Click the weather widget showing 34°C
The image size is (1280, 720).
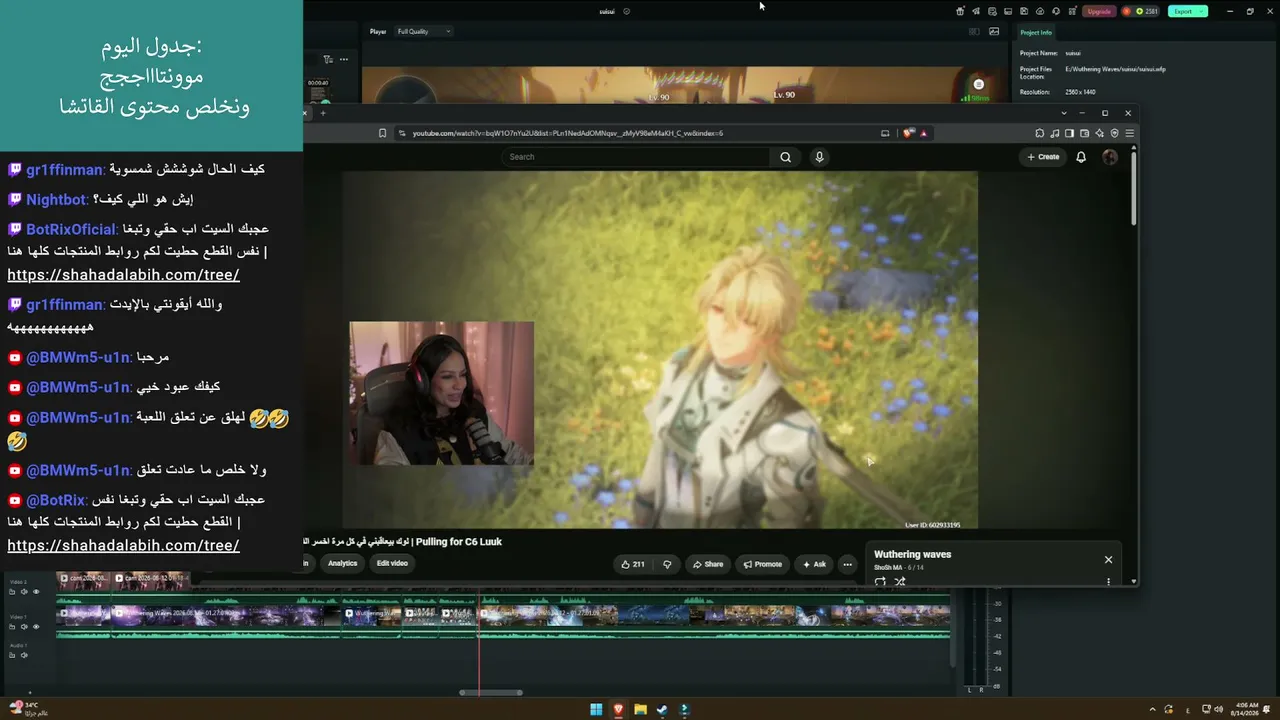[27, 708]
